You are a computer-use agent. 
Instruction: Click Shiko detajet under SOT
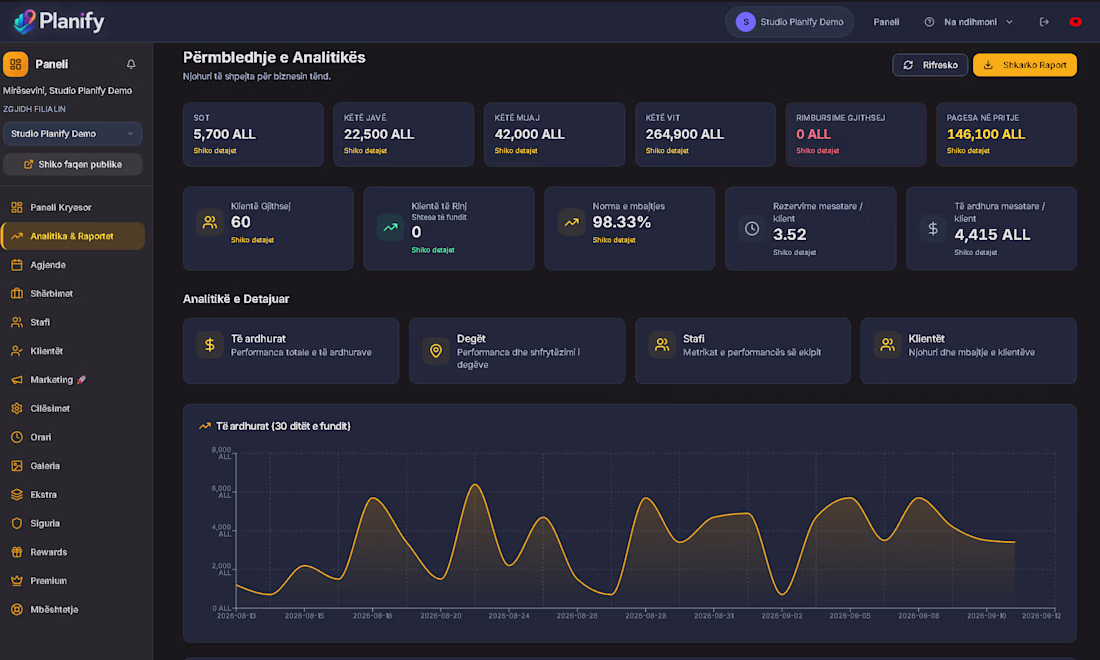[x=215, y=151]
